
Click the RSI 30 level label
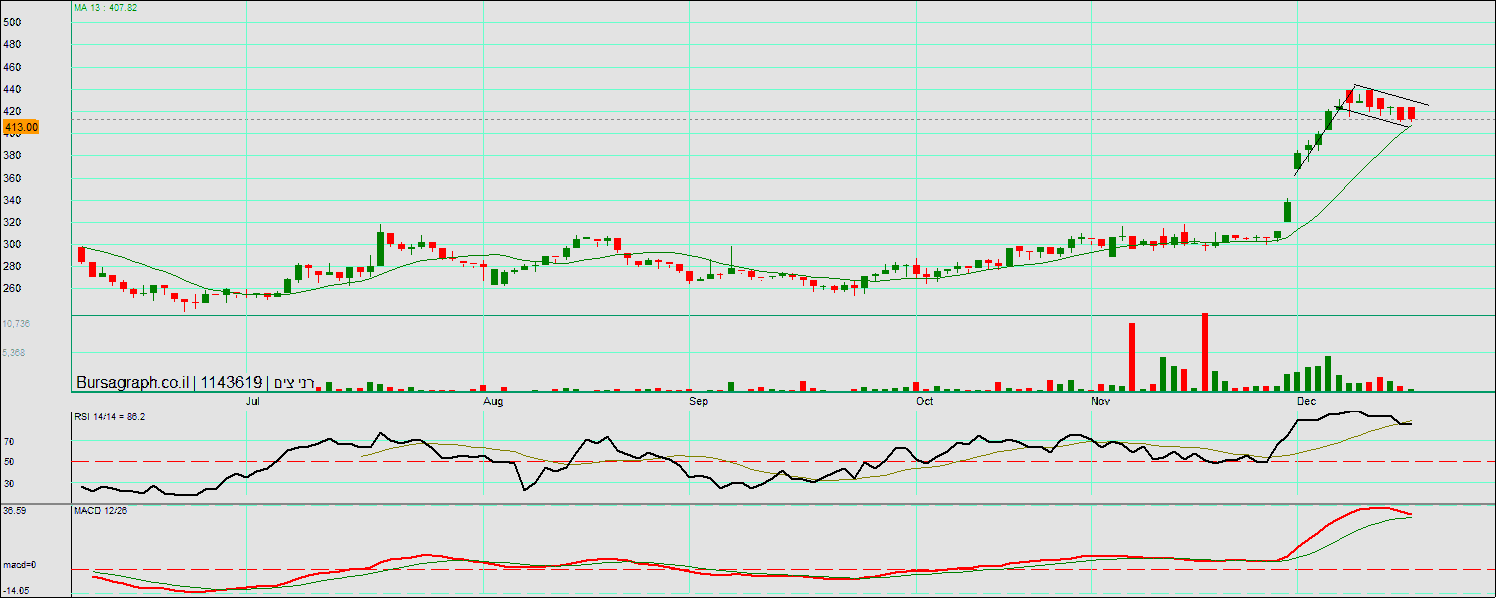point(9,483)
